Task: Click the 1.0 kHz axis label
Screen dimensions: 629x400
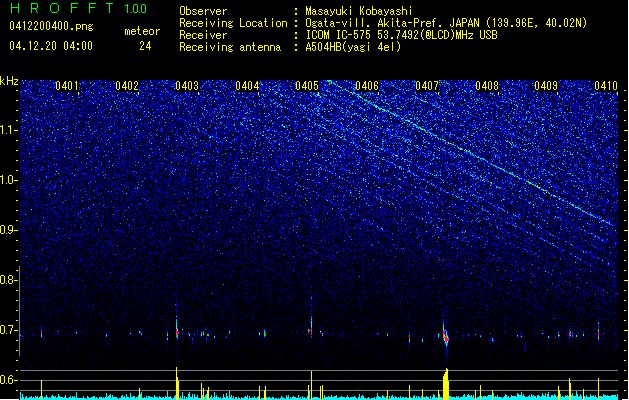Action: point(8,180)
